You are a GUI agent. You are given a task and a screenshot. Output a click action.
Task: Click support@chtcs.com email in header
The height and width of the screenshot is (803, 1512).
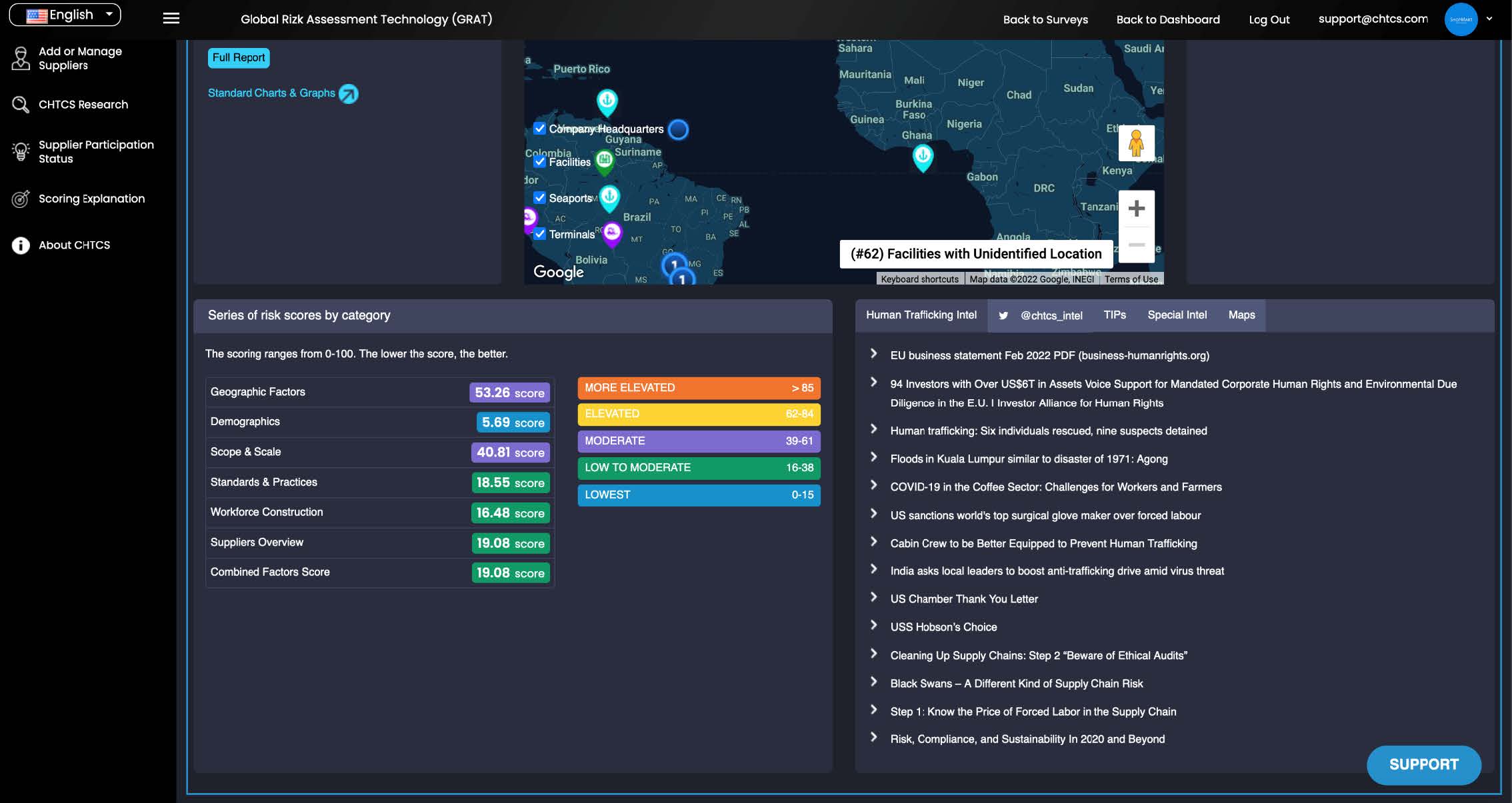pos(1373,19)
